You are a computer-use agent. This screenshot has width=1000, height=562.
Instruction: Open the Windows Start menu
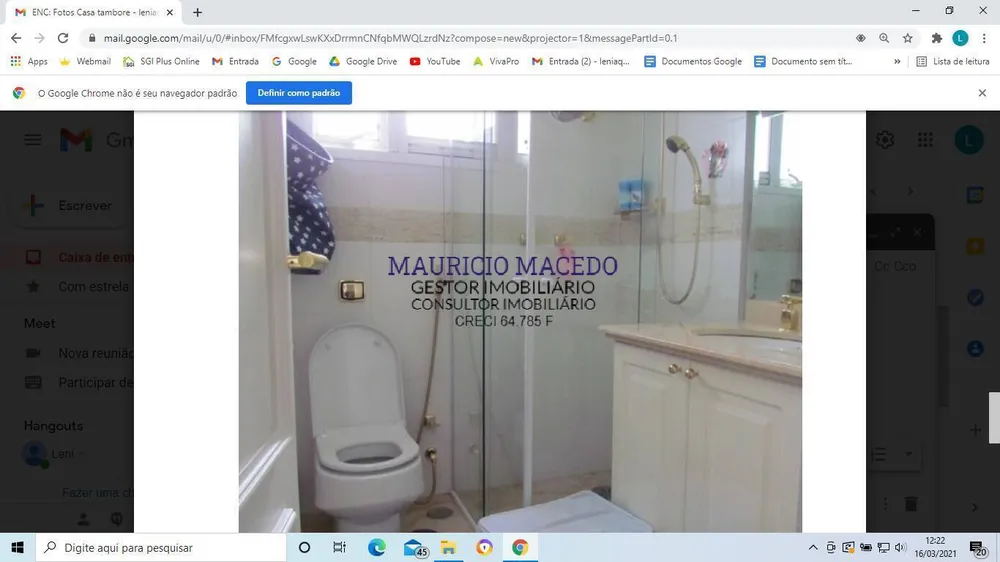point(17,547)
